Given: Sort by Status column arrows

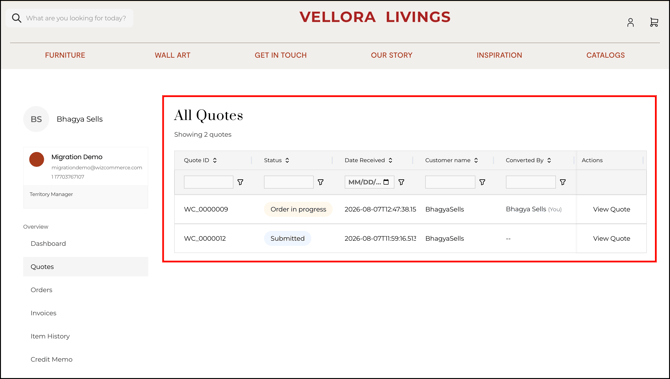Looking at the screenshot, I should (287, 160).
